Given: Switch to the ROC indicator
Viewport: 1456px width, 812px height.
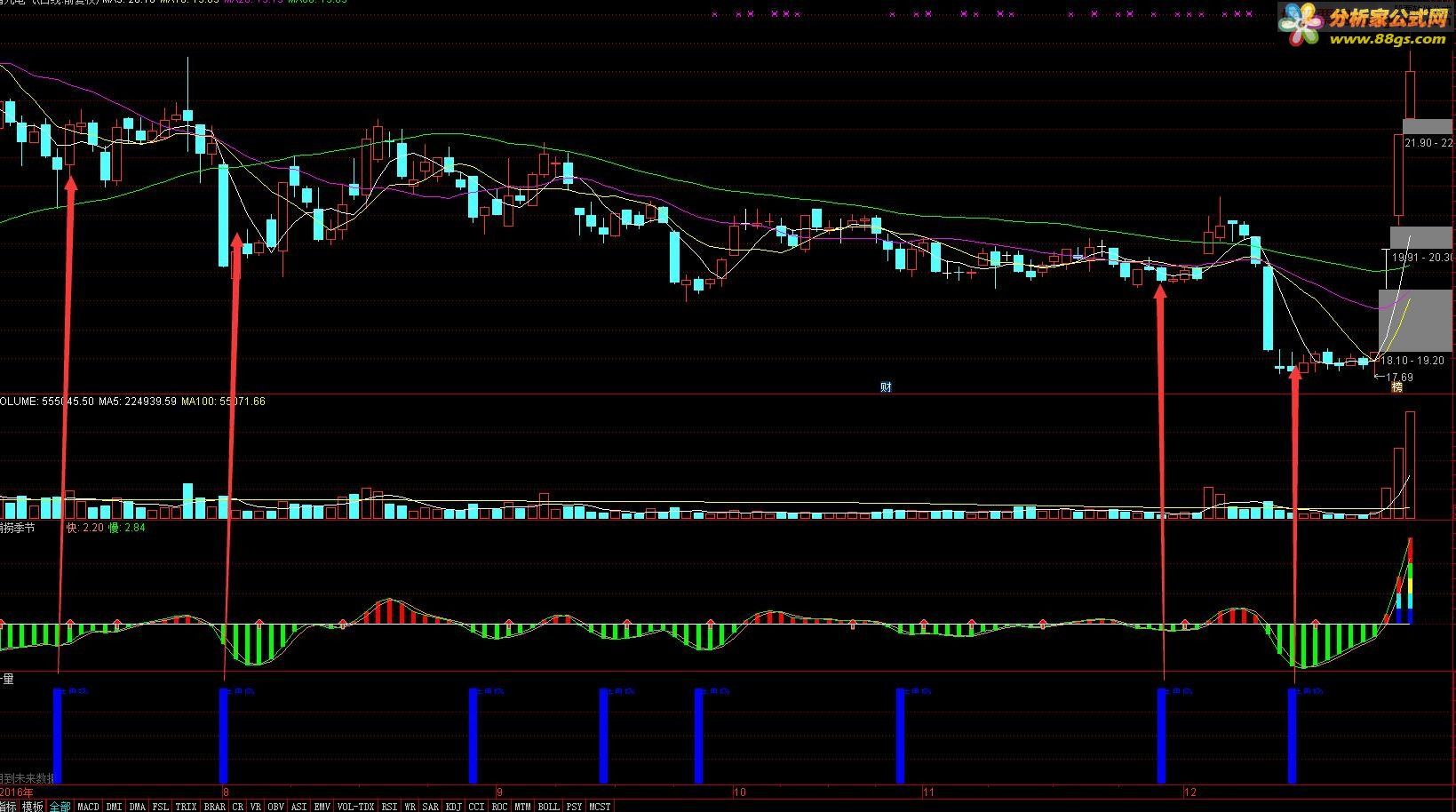Looking at the screenshot, I should (x=499, y=807).
